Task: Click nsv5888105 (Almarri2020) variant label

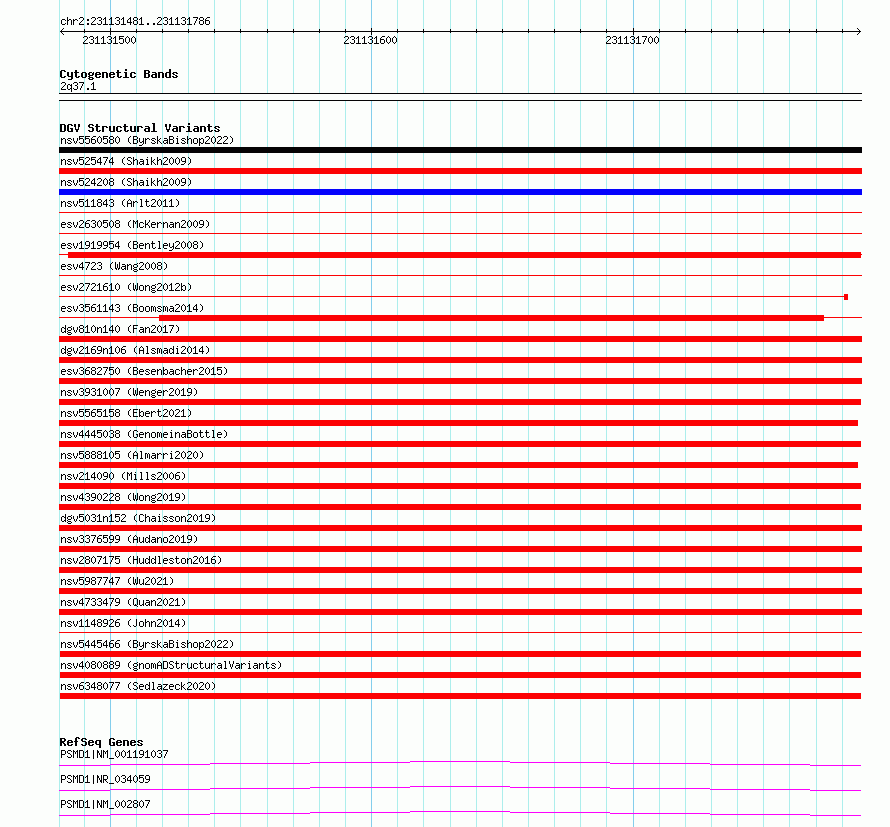Action: [x=132, y=455]
